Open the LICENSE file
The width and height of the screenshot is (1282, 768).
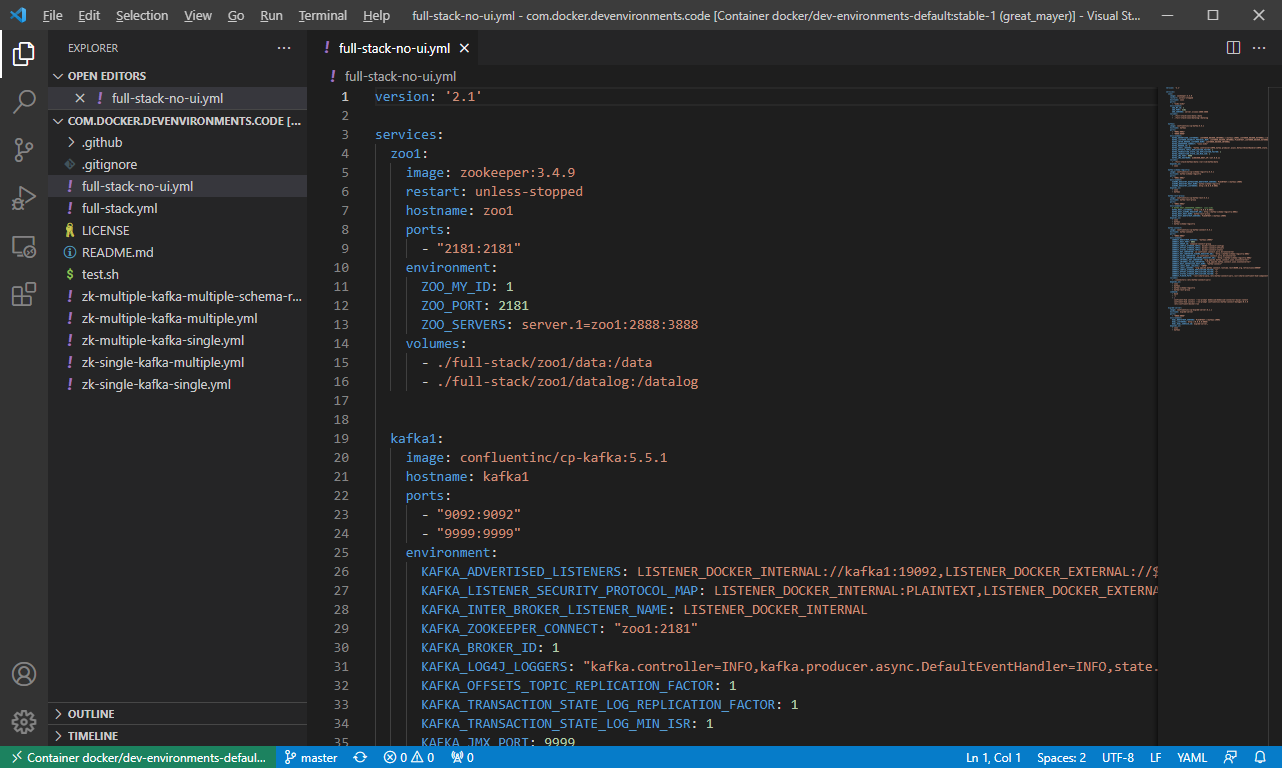click(178, 230)
